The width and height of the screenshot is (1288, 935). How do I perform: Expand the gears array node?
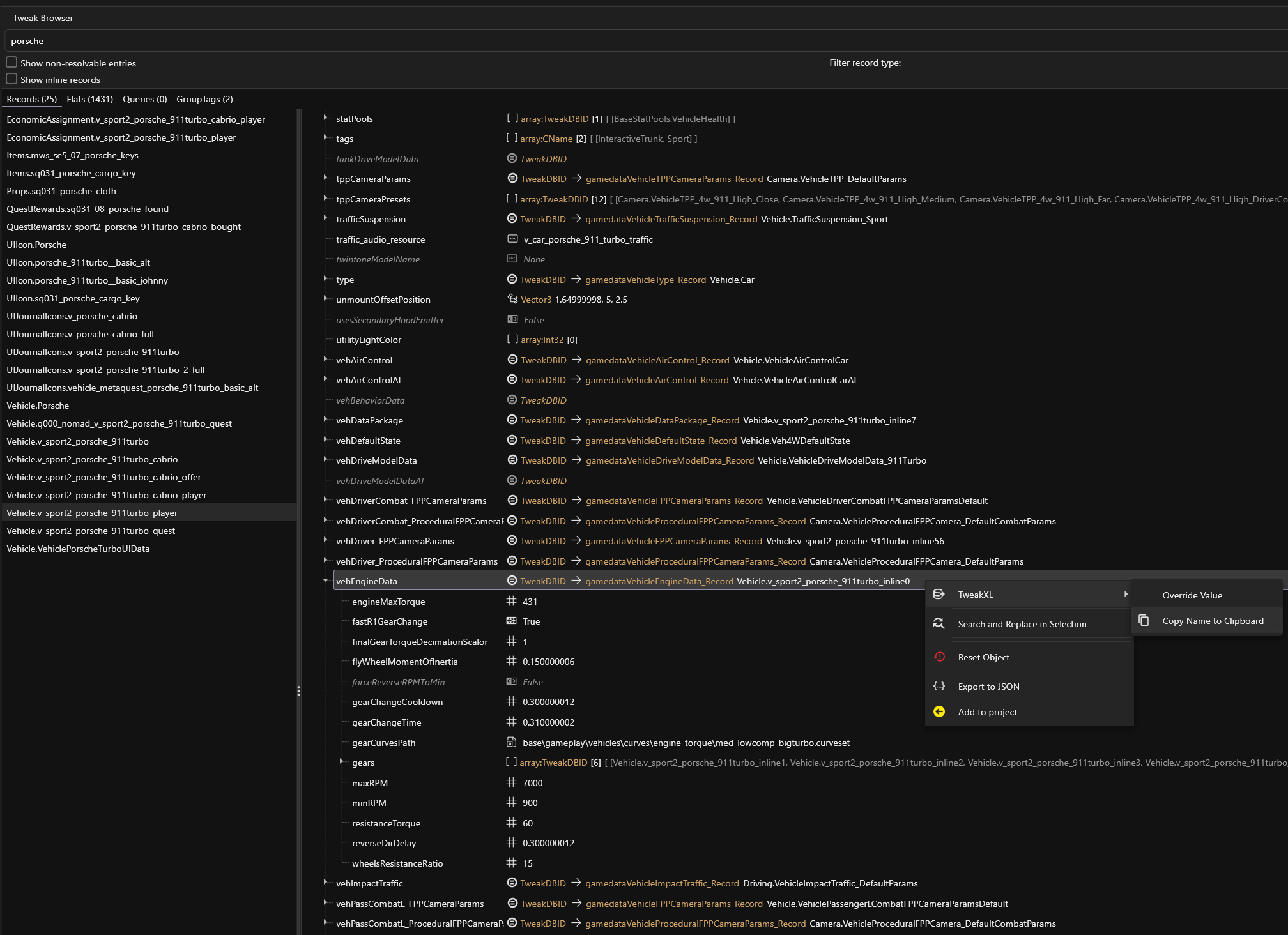(x=342, y=762)
